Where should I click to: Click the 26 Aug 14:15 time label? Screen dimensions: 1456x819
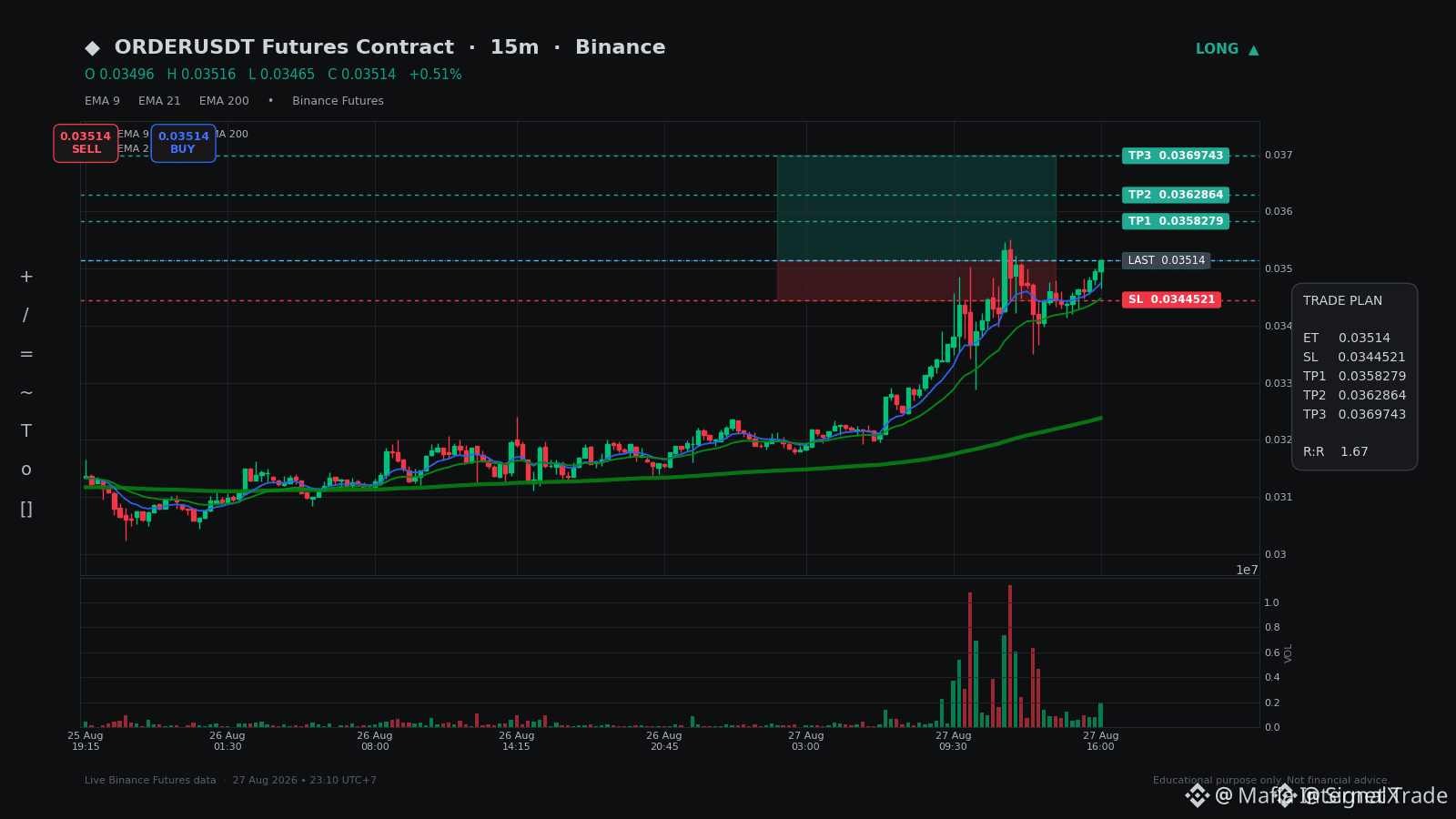(x=517, y=742)
